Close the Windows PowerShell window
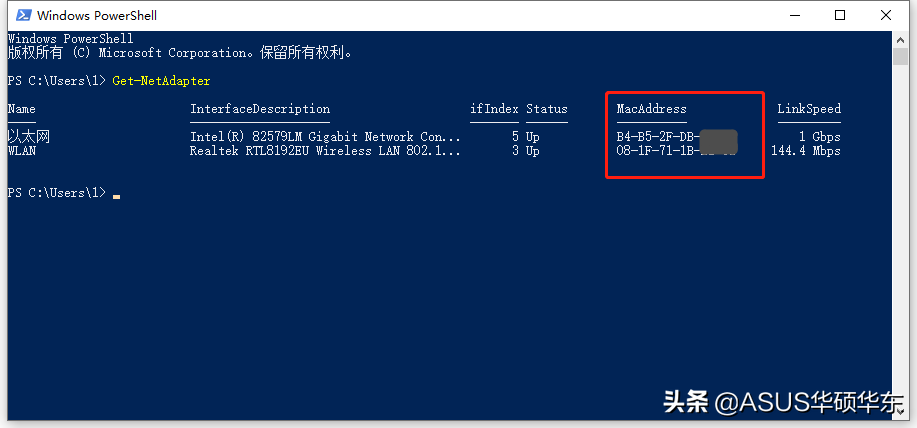The width and height of the screenshot is (917, 428). click(887, 15)
